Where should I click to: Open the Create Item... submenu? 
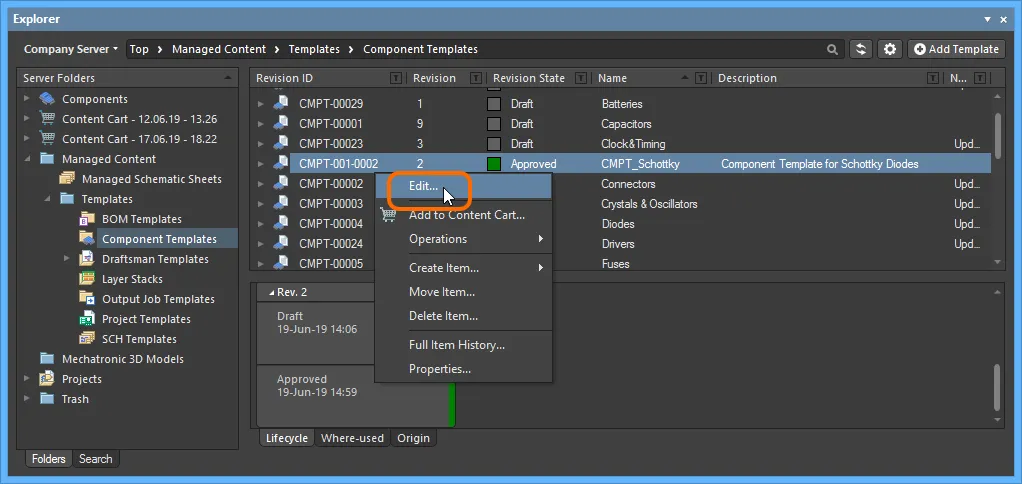pyautogui.click(x=463, y=268)
